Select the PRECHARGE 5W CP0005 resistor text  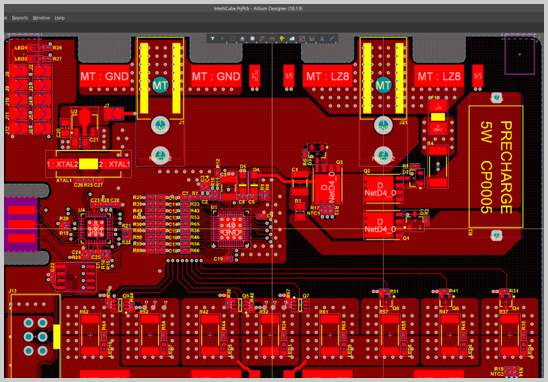[x=496, y=167]
